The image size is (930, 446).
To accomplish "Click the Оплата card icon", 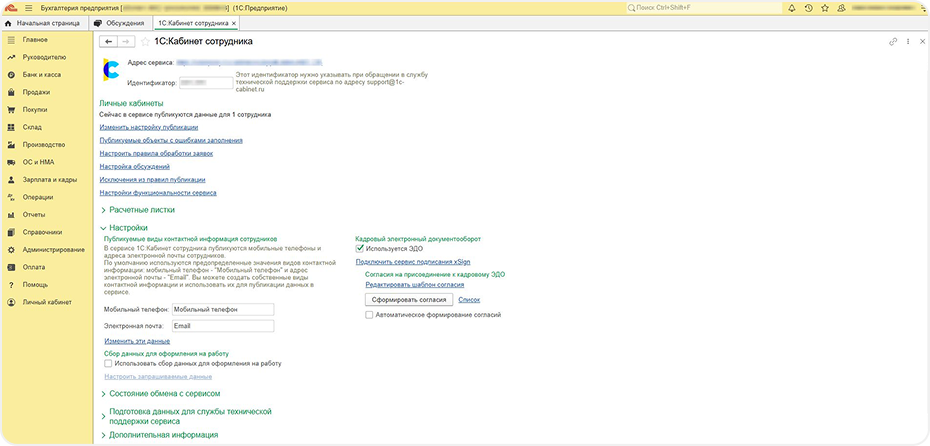I will 11,267.
